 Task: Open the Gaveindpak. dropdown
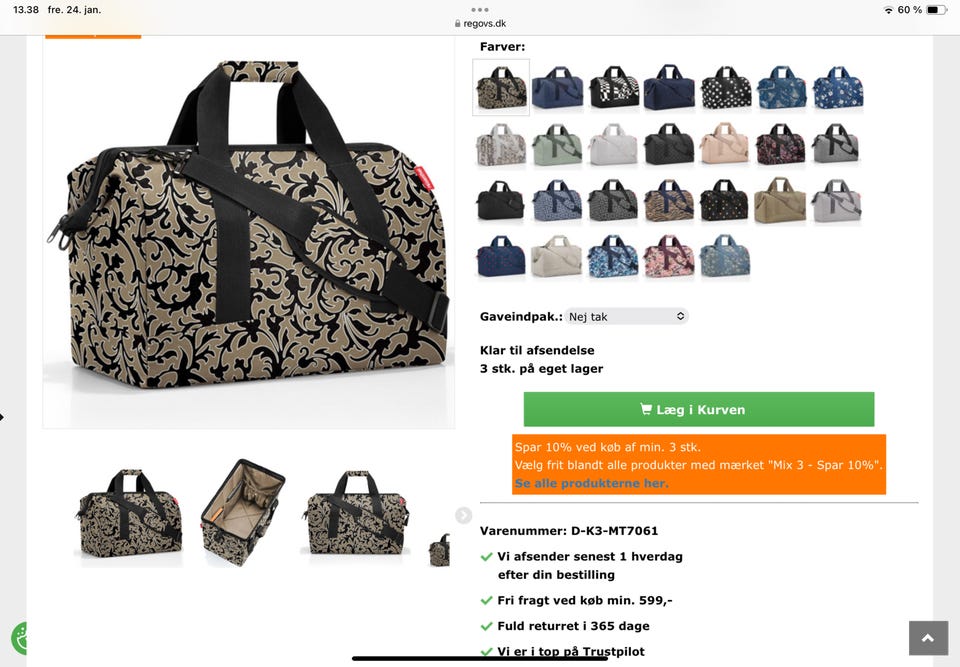(626, 316)
